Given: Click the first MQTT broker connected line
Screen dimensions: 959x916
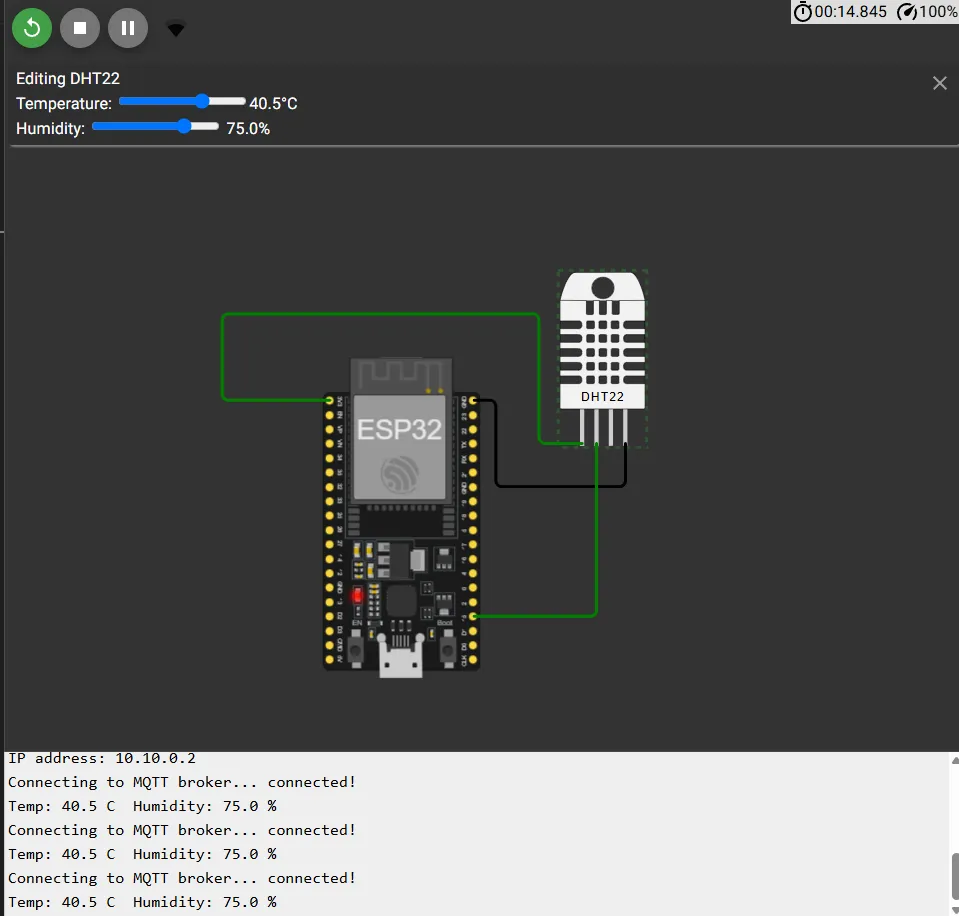Looking at the screenshot, I should 182,782.
